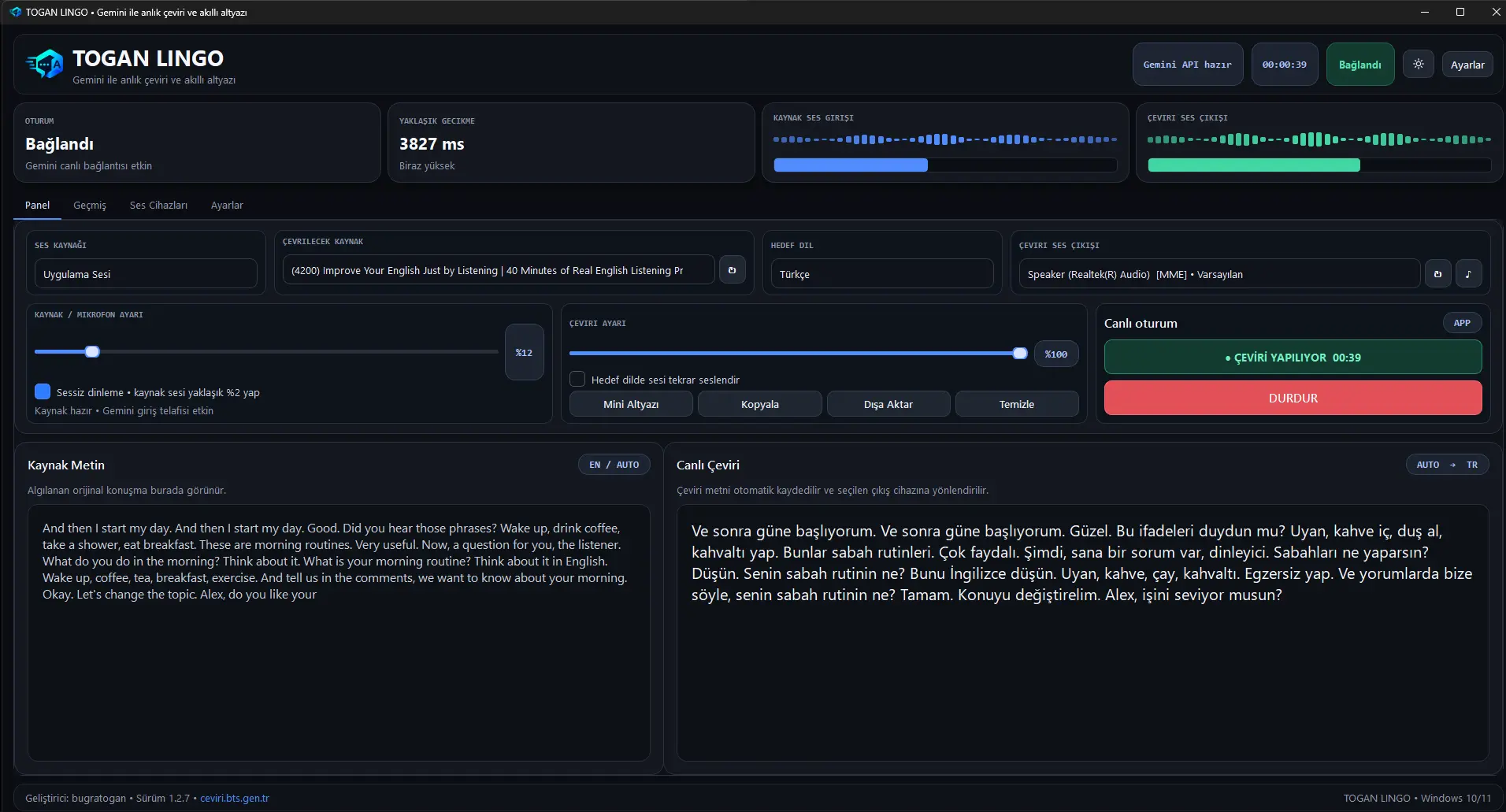The width and height of the screenshot is (1506, 812).
Task: Open the Ses Cihazları tab
Action: [158, 205]
